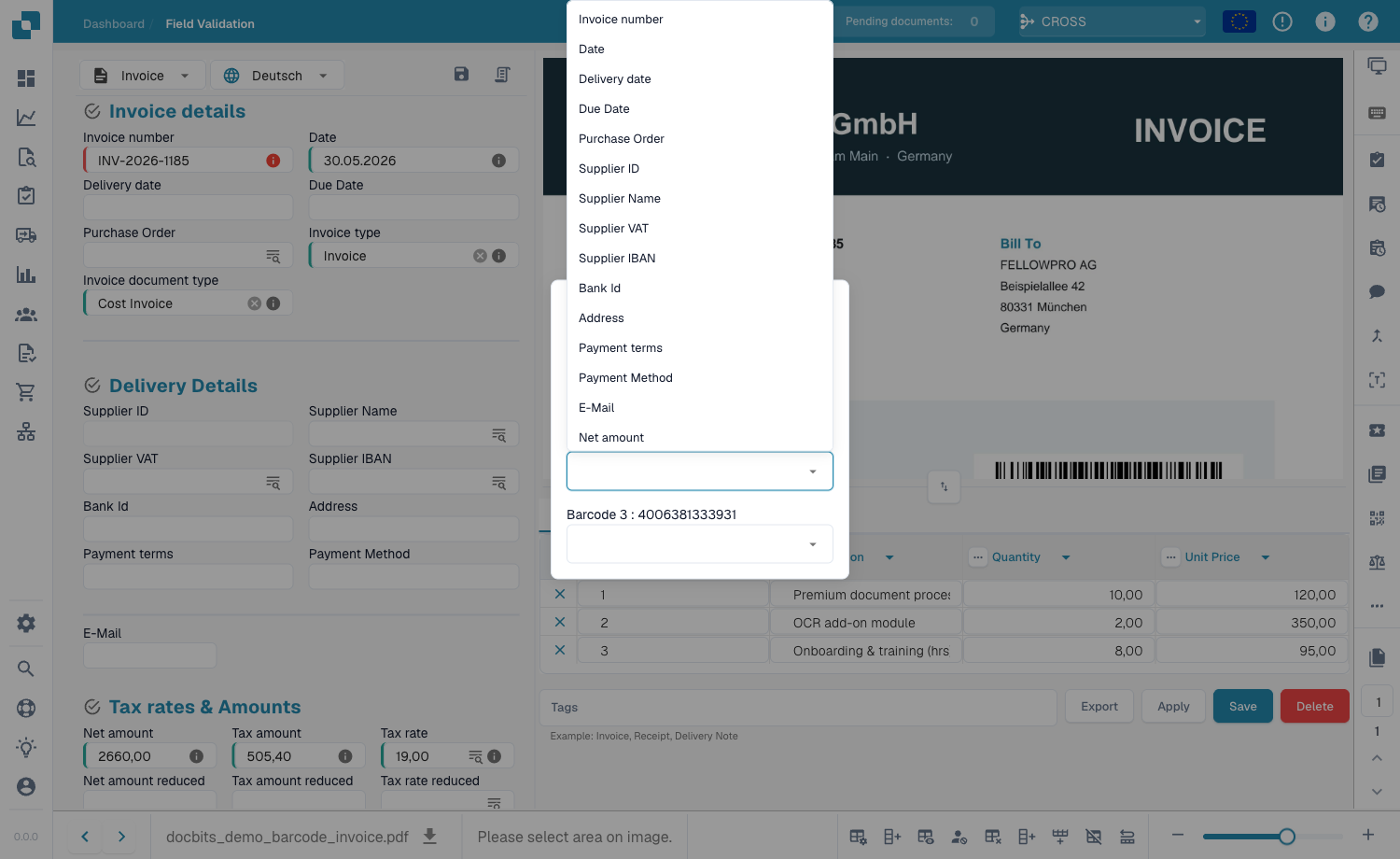Open the Unit Price column dropdown arrow
This screenshot has height=859, width=1400.
pyautogui.click(x=1266, y=557)
